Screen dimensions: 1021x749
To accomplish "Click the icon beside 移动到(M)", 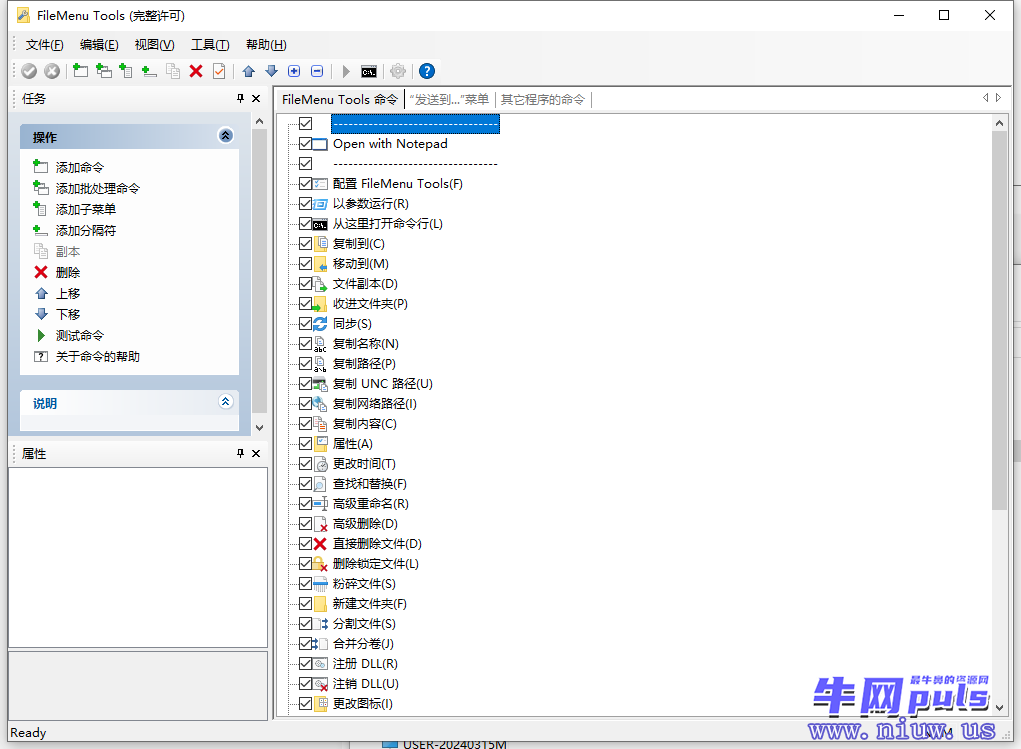I will [320, 264].
